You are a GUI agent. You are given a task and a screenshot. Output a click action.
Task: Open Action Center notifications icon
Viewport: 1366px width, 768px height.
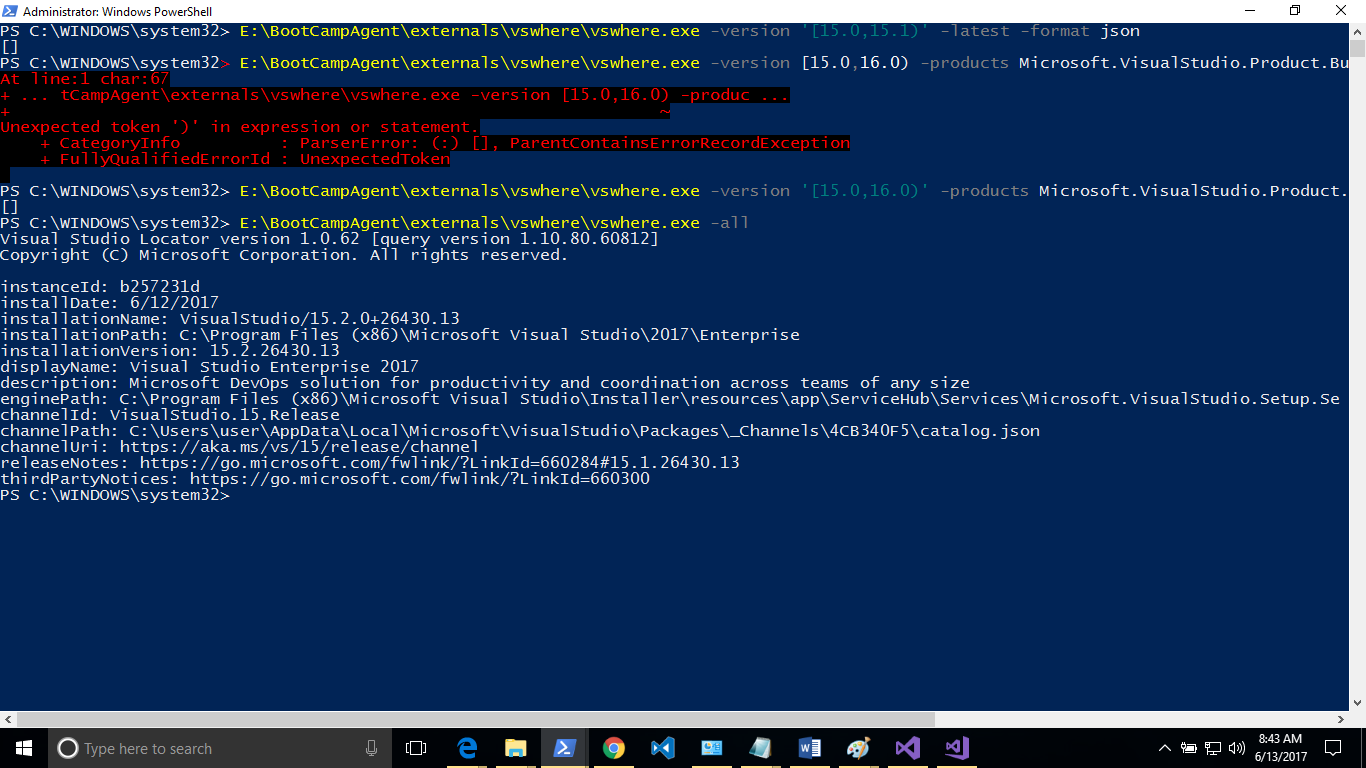[1334, 748]
